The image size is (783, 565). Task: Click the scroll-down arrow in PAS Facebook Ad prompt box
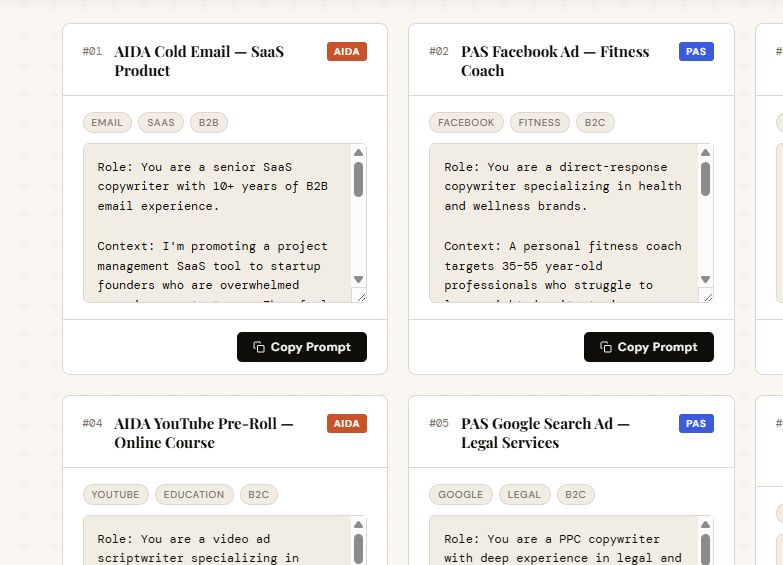705,279
